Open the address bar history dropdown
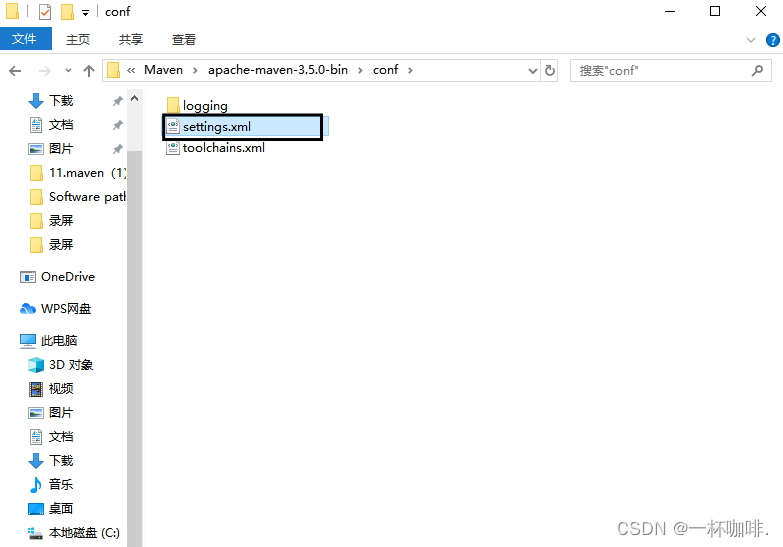 click(x=533, y=71)
